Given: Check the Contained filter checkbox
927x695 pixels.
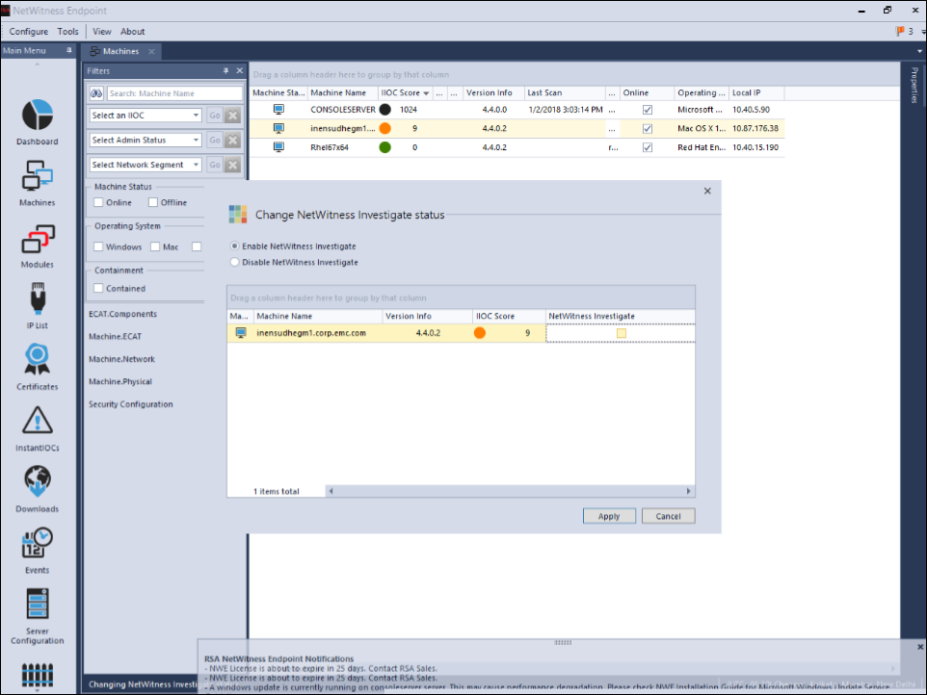Looking at the screenshot, I should [x=98, y=288].
